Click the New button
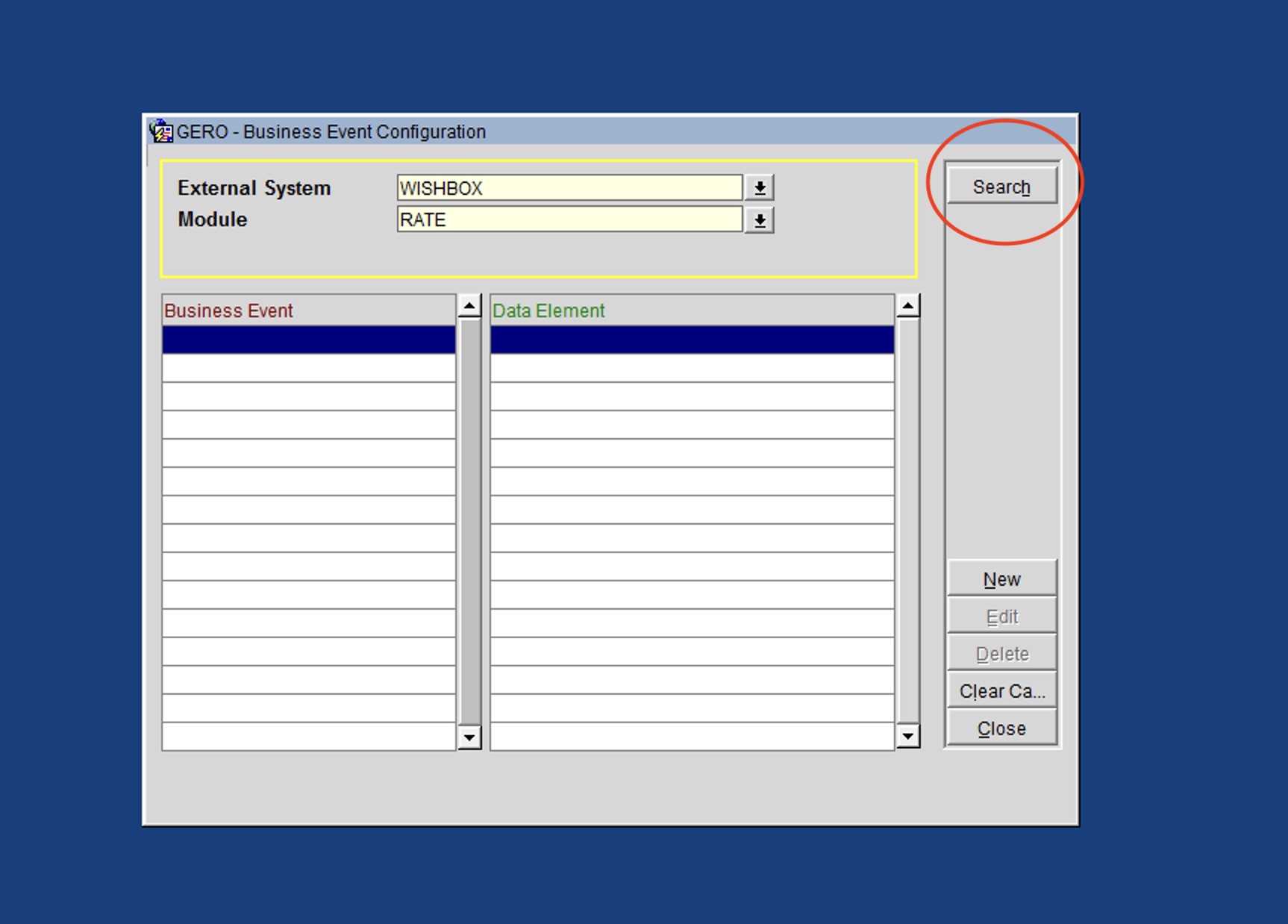 point(1001,579)
